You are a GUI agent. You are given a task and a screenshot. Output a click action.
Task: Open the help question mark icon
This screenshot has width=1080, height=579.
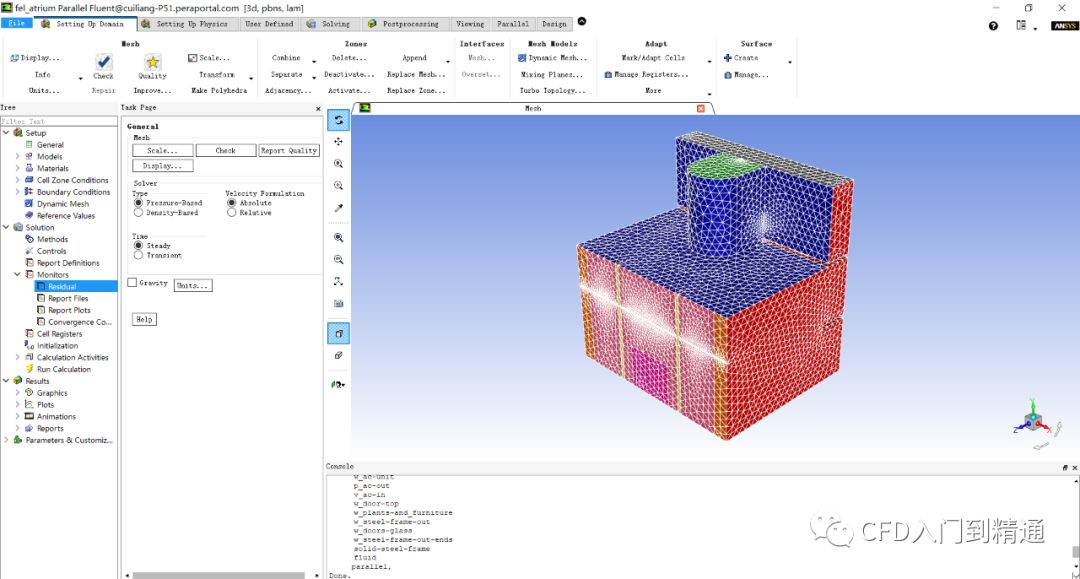pos(993,25)
